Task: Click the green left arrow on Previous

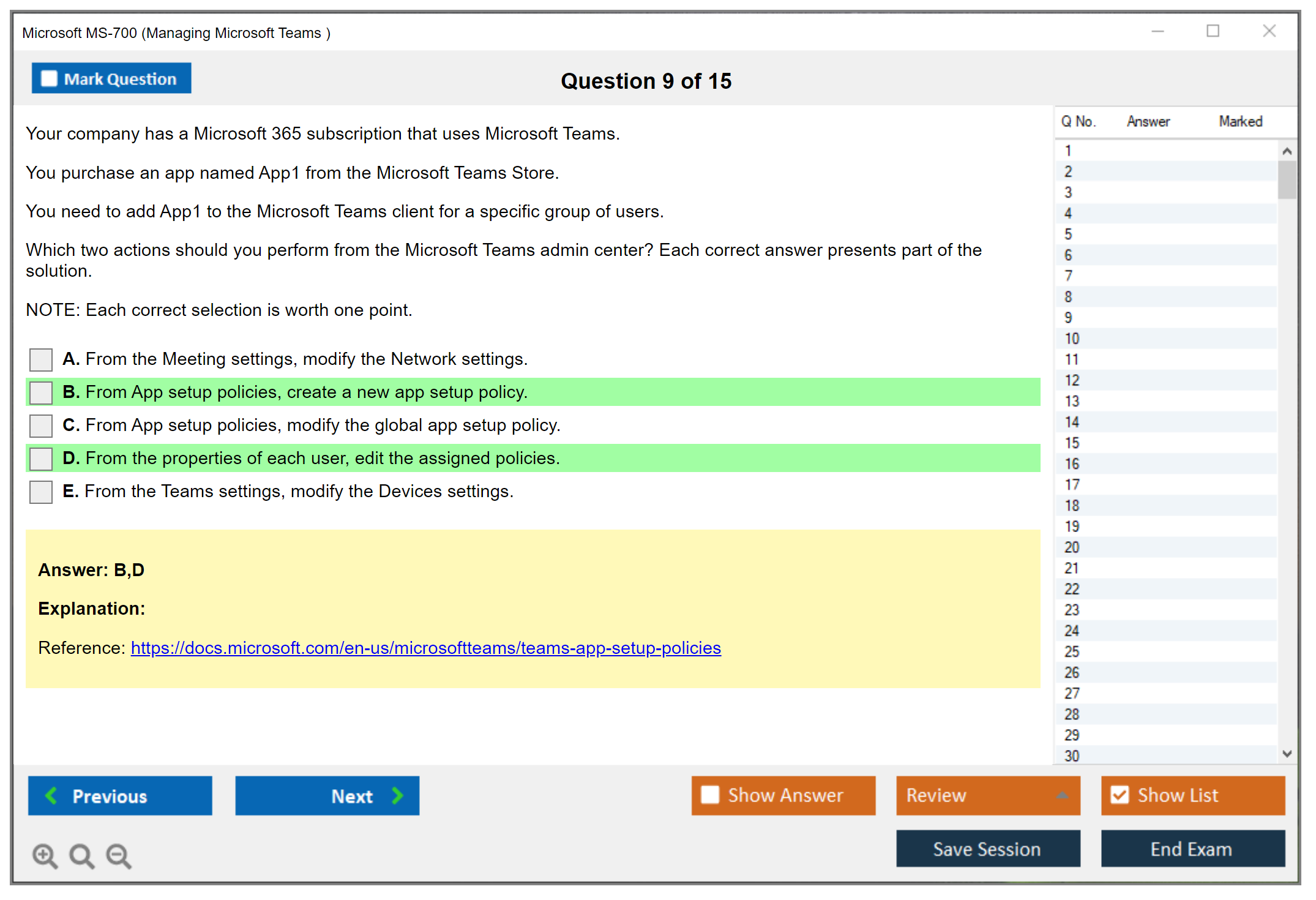Action: coord(51,795)
